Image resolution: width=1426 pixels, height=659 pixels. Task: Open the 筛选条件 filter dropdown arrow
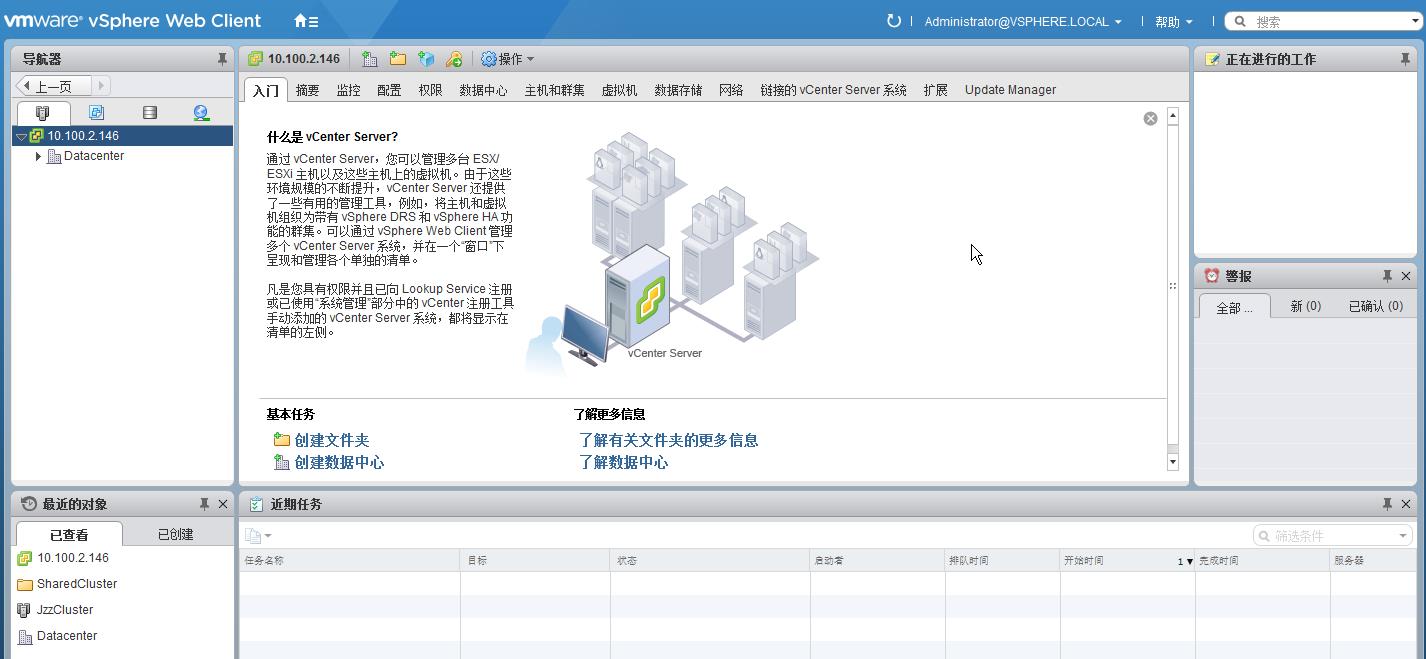[1403, 536]
